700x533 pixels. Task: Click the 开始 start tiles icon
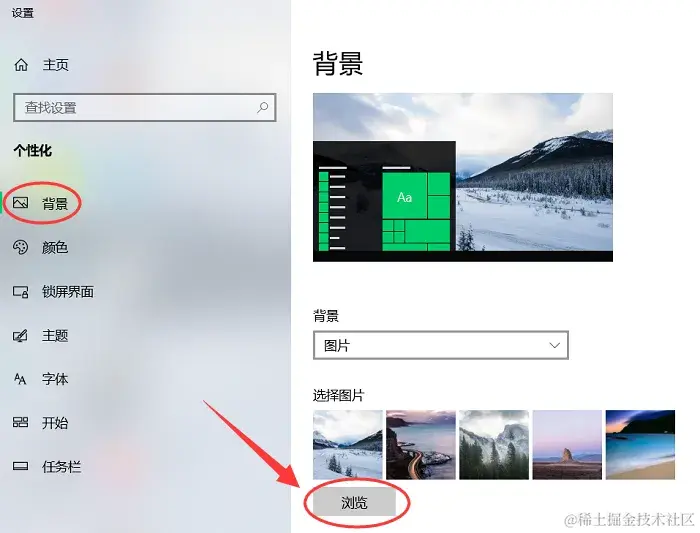(x=21, y=422)
